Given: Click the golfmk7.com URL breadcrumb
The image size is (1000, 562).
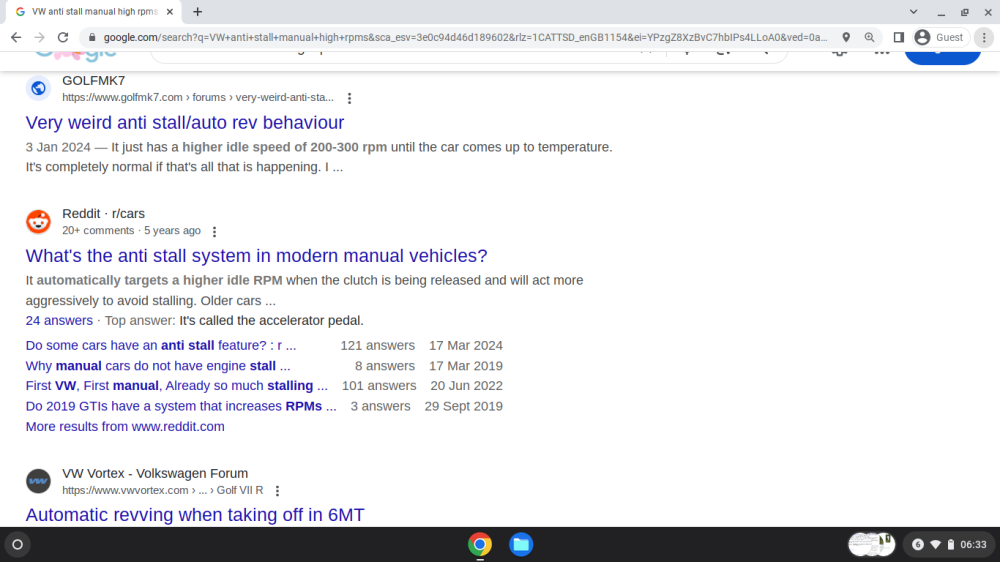Looking at the screenshot, I should pos(198,98).
